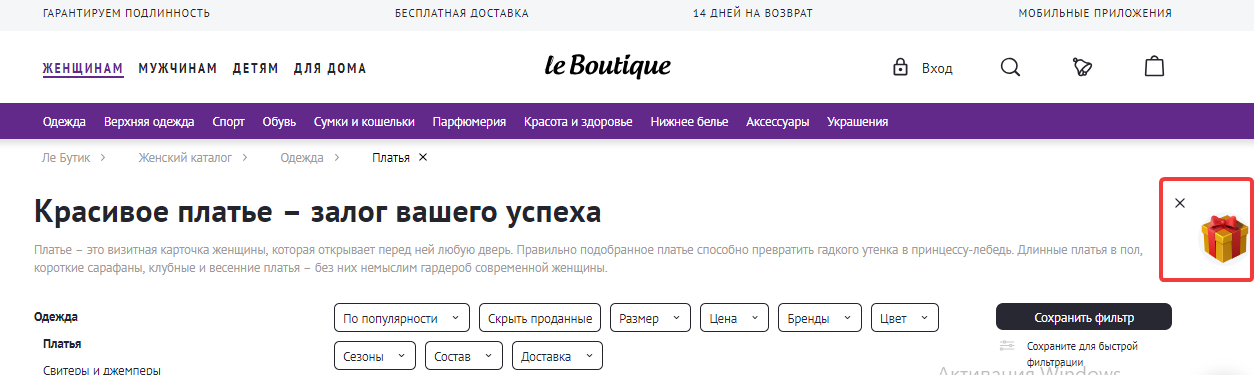Image resolution: width=1254 pixels, height=375 pixels.
Task: Click МОБИЛЬНЫЕ ПРИЛОЖЕНИЯ link
Action: [x=1095, y=14]
